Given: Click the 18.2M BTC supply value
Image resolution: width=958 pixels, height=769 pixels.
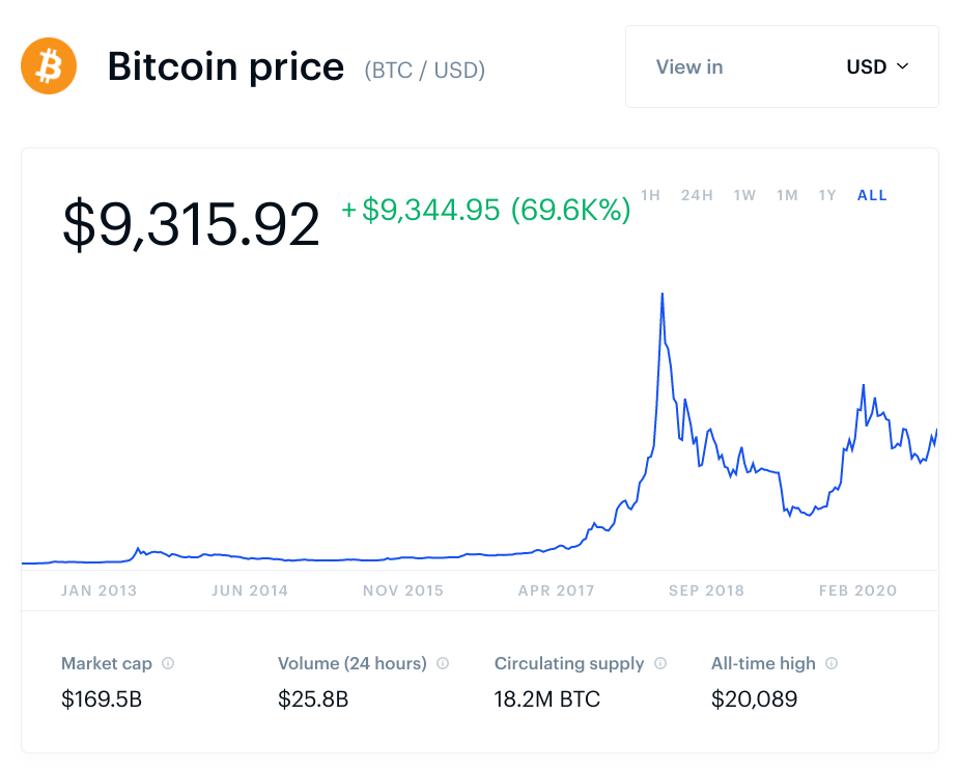Looking at the screenshot, I should tap(547, 699).
